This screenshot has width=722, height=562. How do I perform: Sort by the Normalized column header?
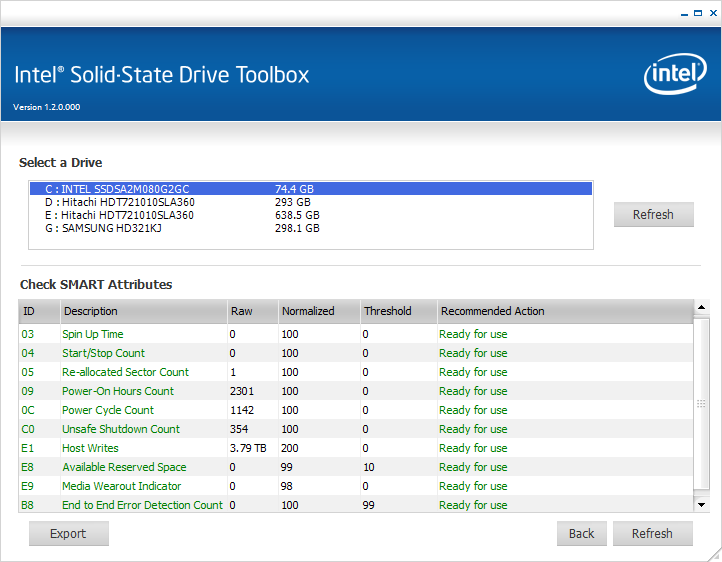(x=319, y=312)
